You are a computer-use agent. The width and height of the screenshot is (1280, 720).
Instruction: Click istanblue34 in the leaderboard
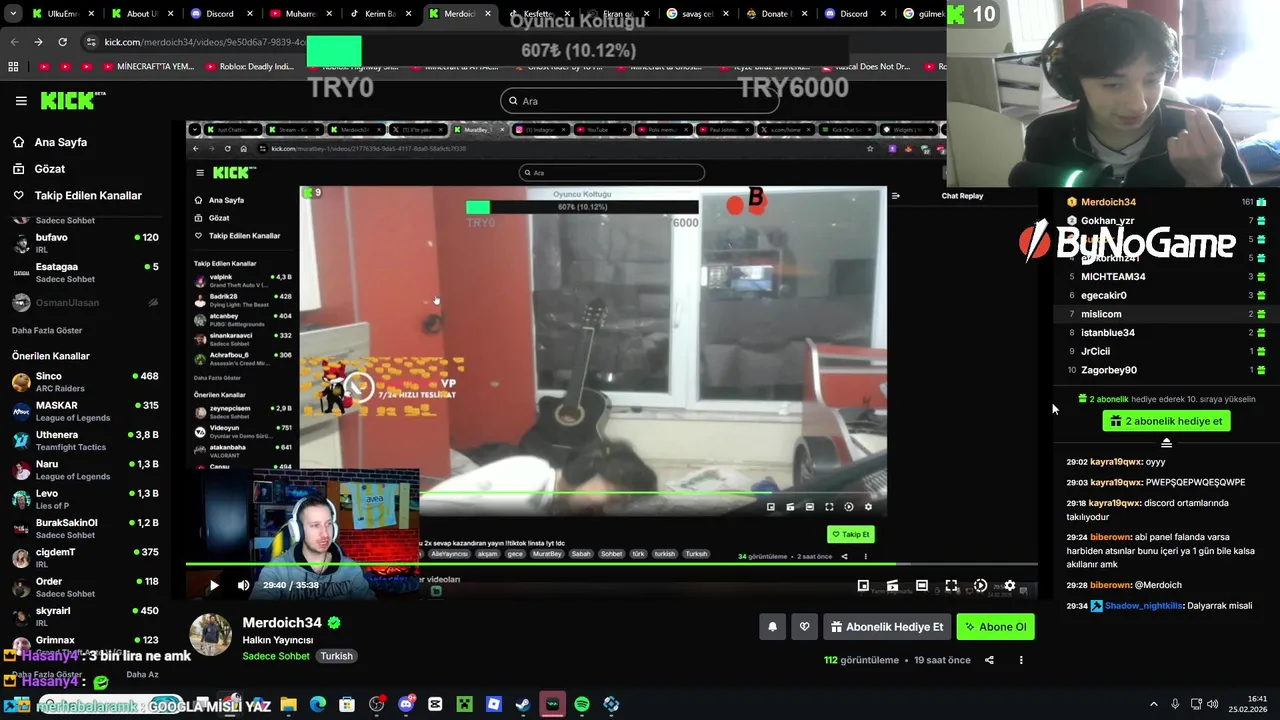point(1108,332)
